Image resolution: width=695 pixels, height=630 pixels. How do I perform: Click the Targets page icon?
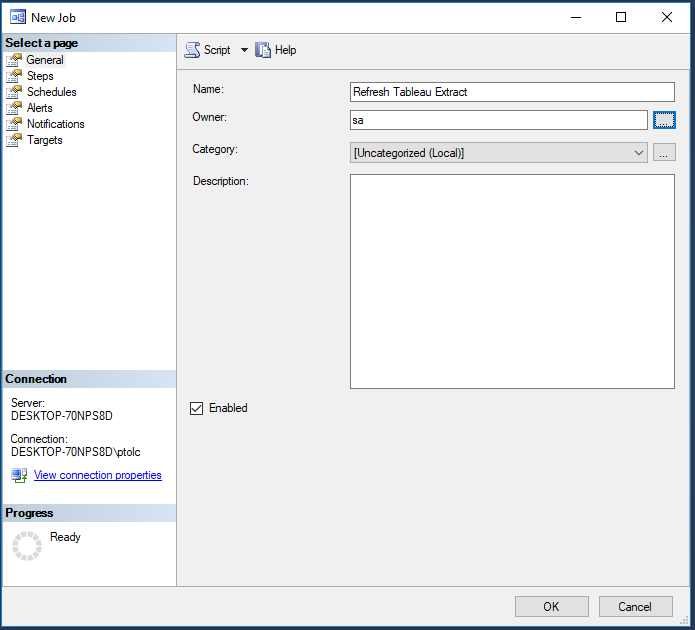(x=14, y=140)
